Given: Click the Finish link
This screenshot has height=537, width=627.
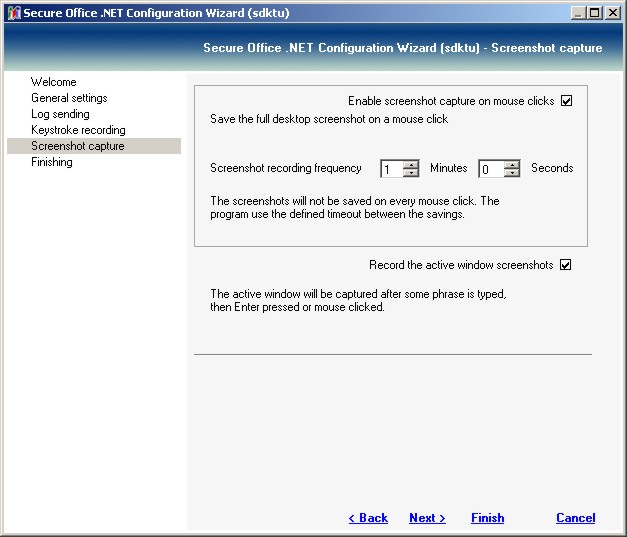Looking at the screenshot, I should pos(488,518).
